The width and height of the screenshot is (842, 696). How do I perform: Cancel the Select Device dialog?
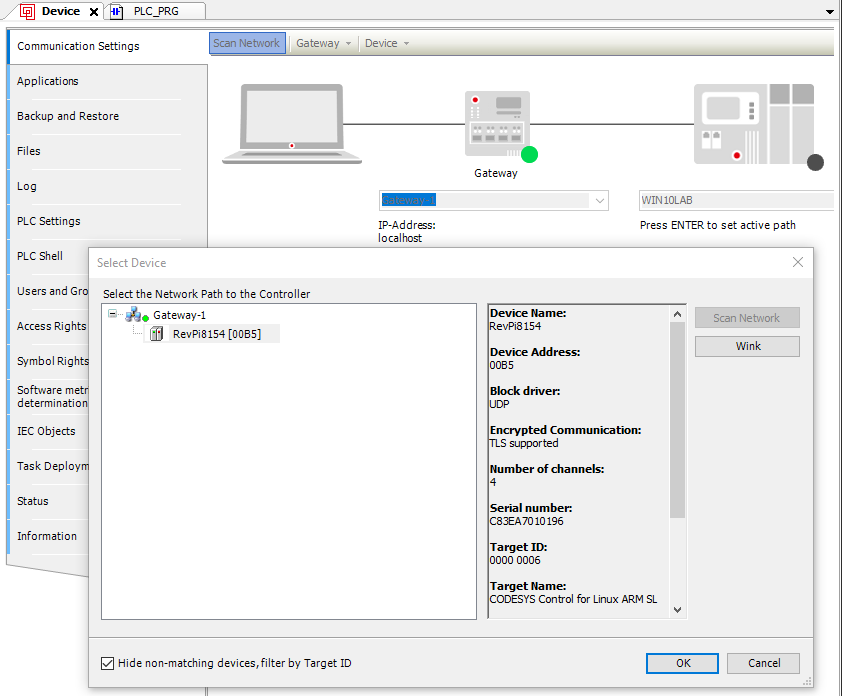763,663
